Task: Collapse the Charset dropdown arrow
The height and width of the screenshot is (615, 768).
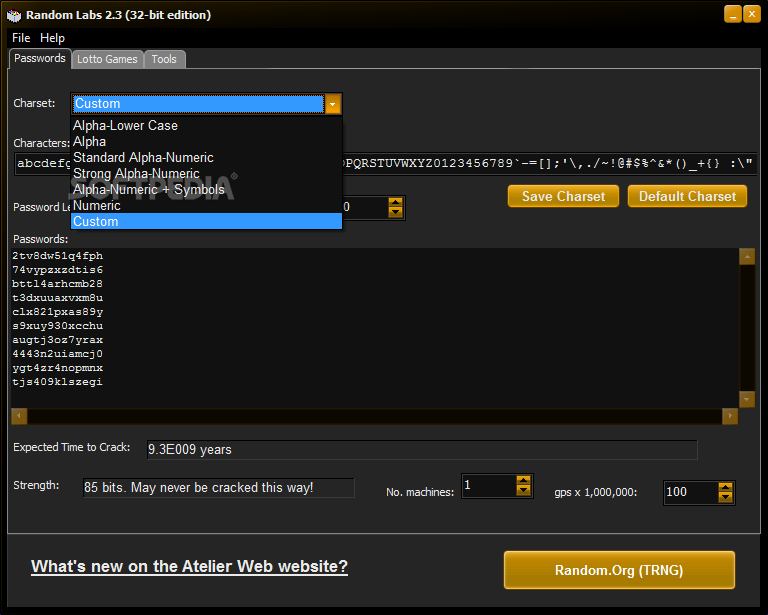Action: (x=333, y=104)
